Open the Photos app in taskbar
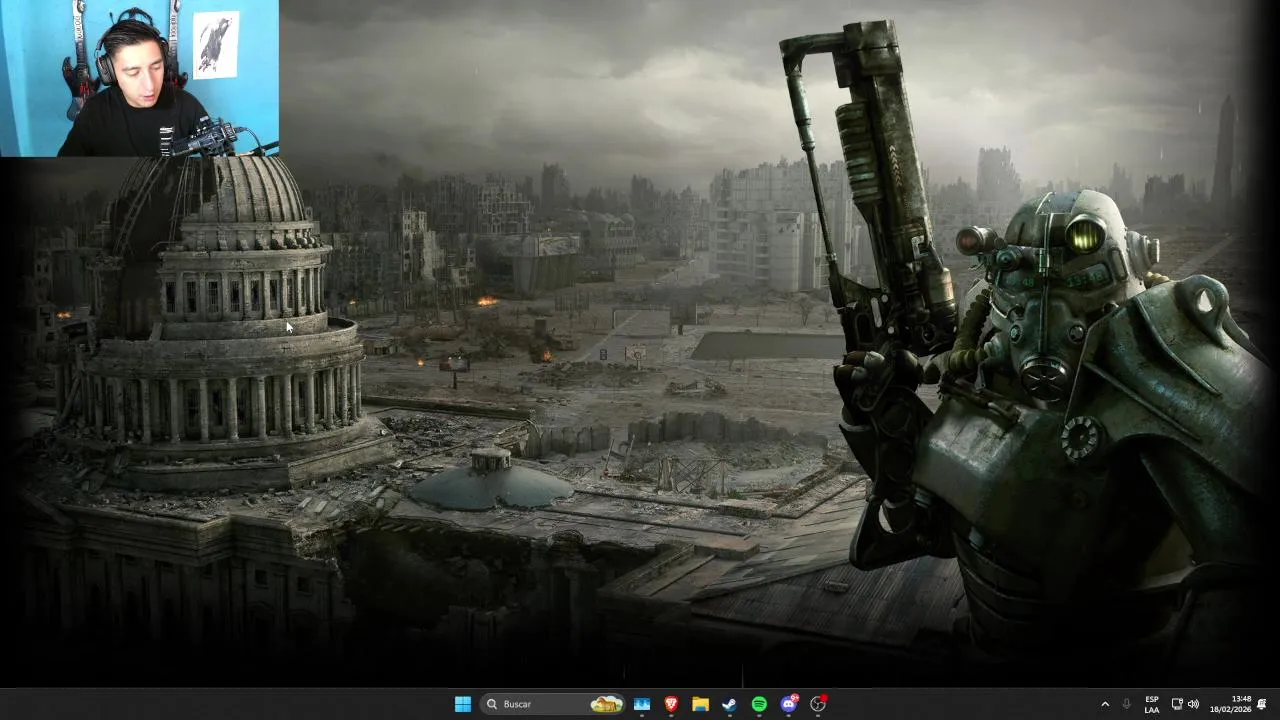The image size is (1280, 720). (x=642, y=704)
